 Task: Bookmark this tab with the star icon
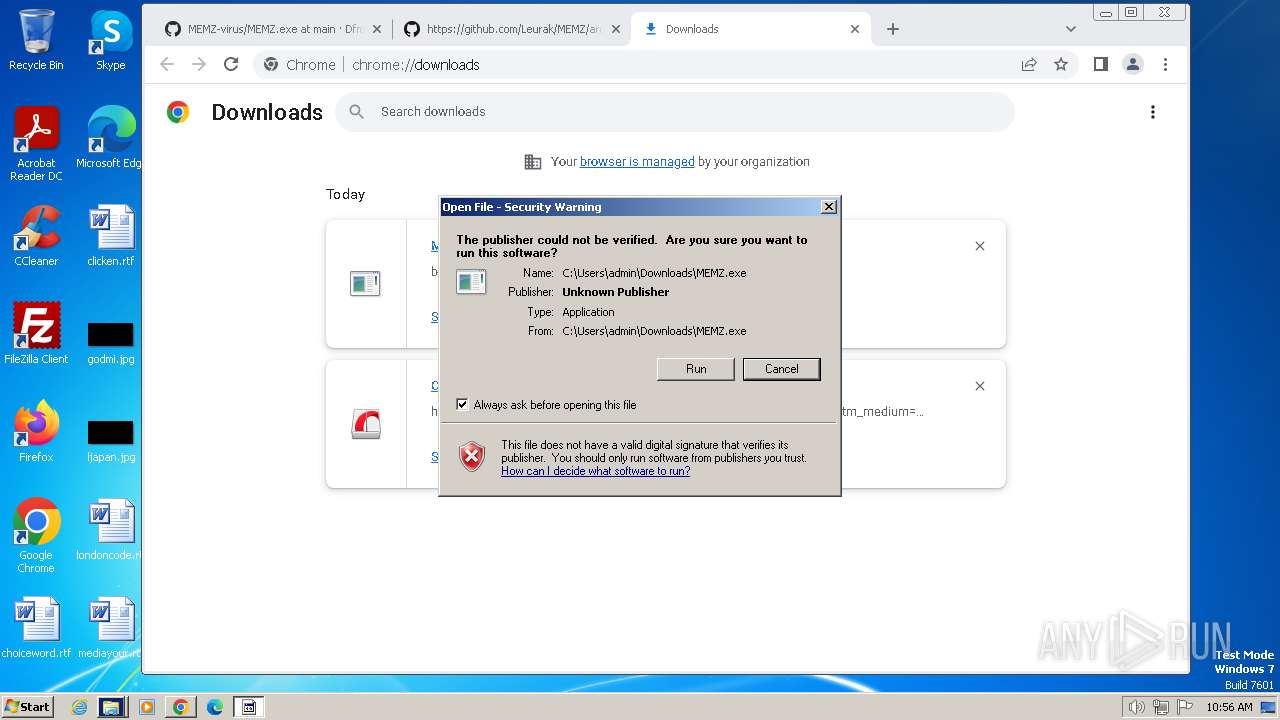[x=1061, y=64]
